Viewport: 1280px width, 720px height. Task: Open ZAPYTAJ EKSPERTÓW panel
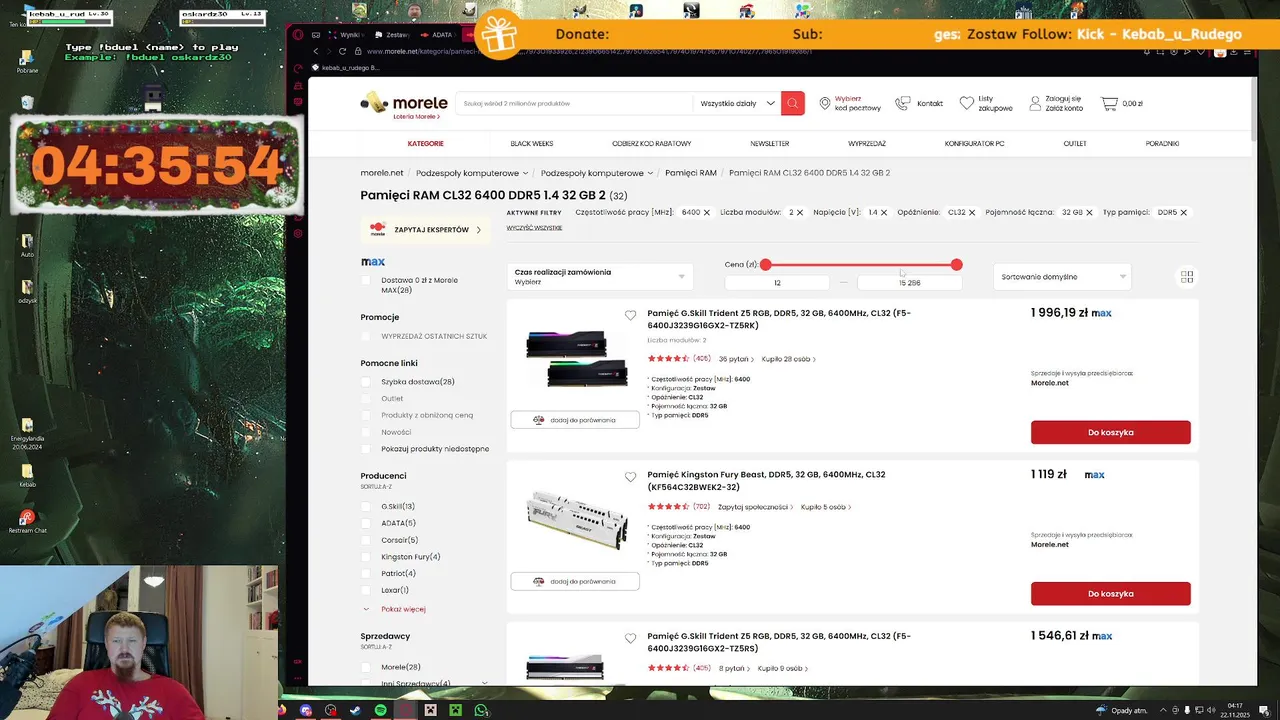(x=426, y=230)
